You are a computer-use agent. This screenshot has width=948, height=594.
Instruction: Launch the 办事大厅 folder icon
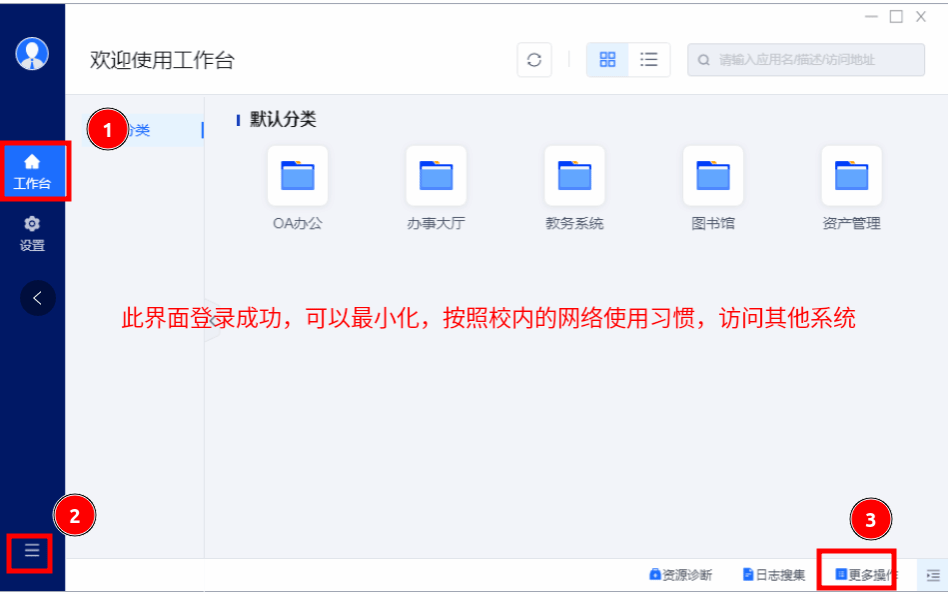436,177
